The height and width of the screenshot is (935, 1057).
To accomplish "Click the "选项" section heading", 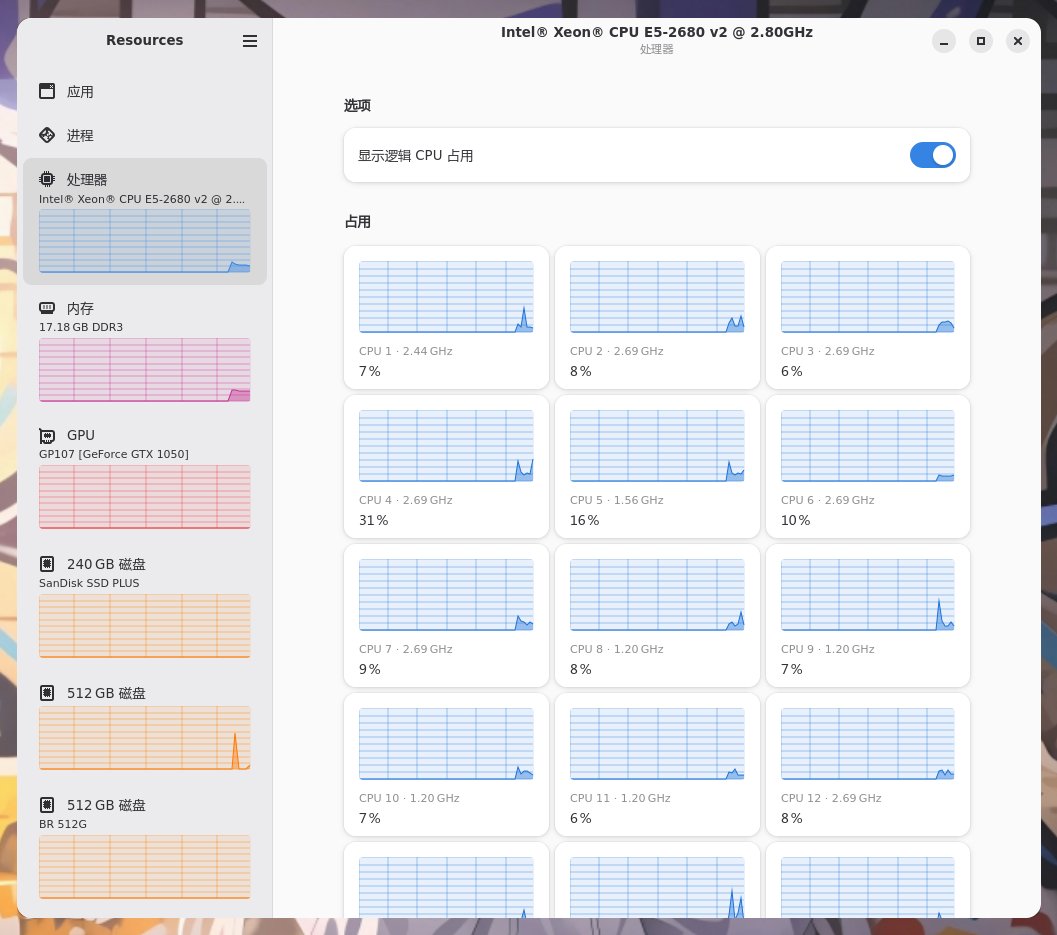I will click(357, 105).
